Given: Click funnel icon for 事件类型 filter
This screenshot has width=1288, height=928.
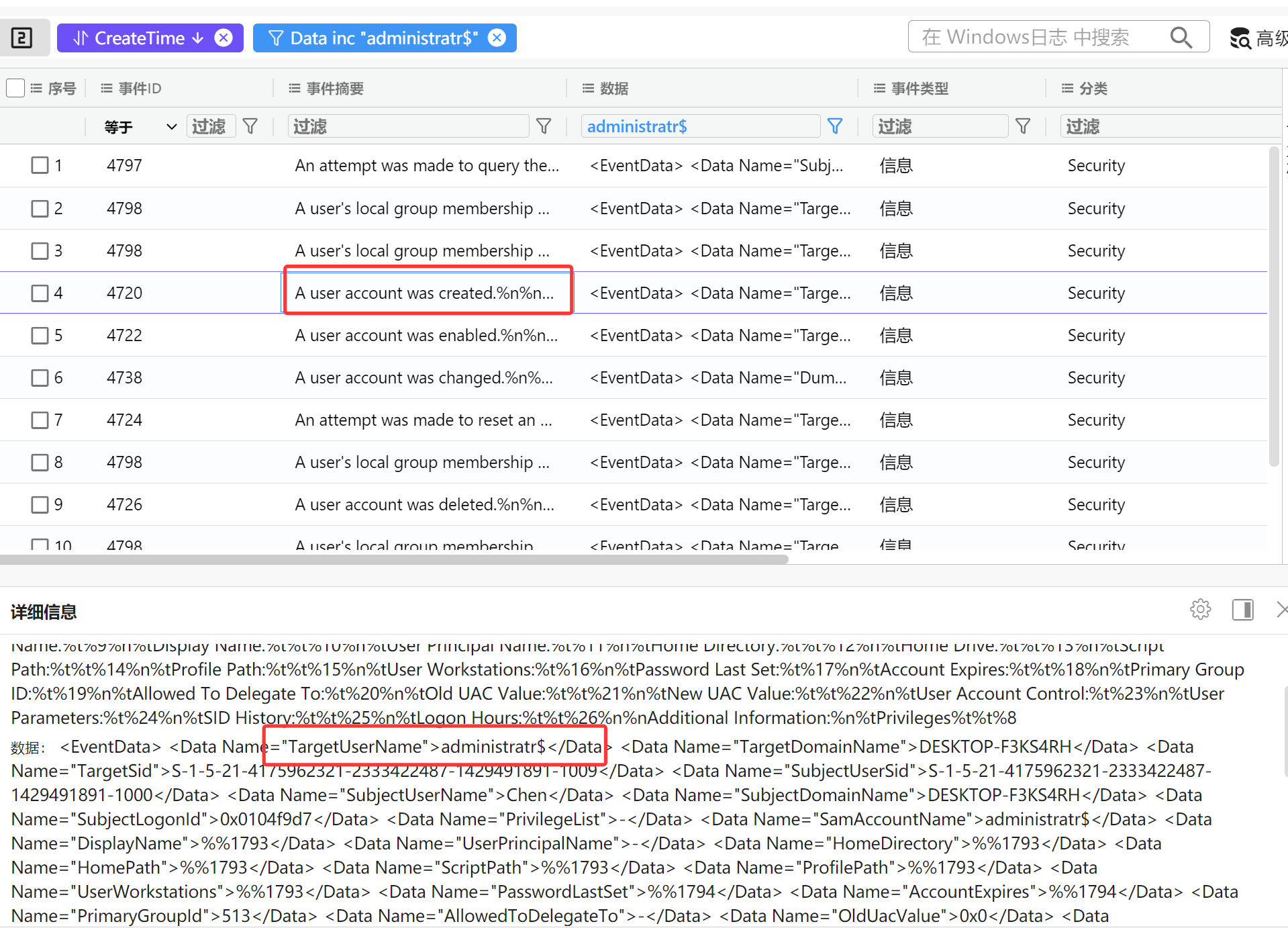Looking at the screenshot, I should (x=1023, y=126).
